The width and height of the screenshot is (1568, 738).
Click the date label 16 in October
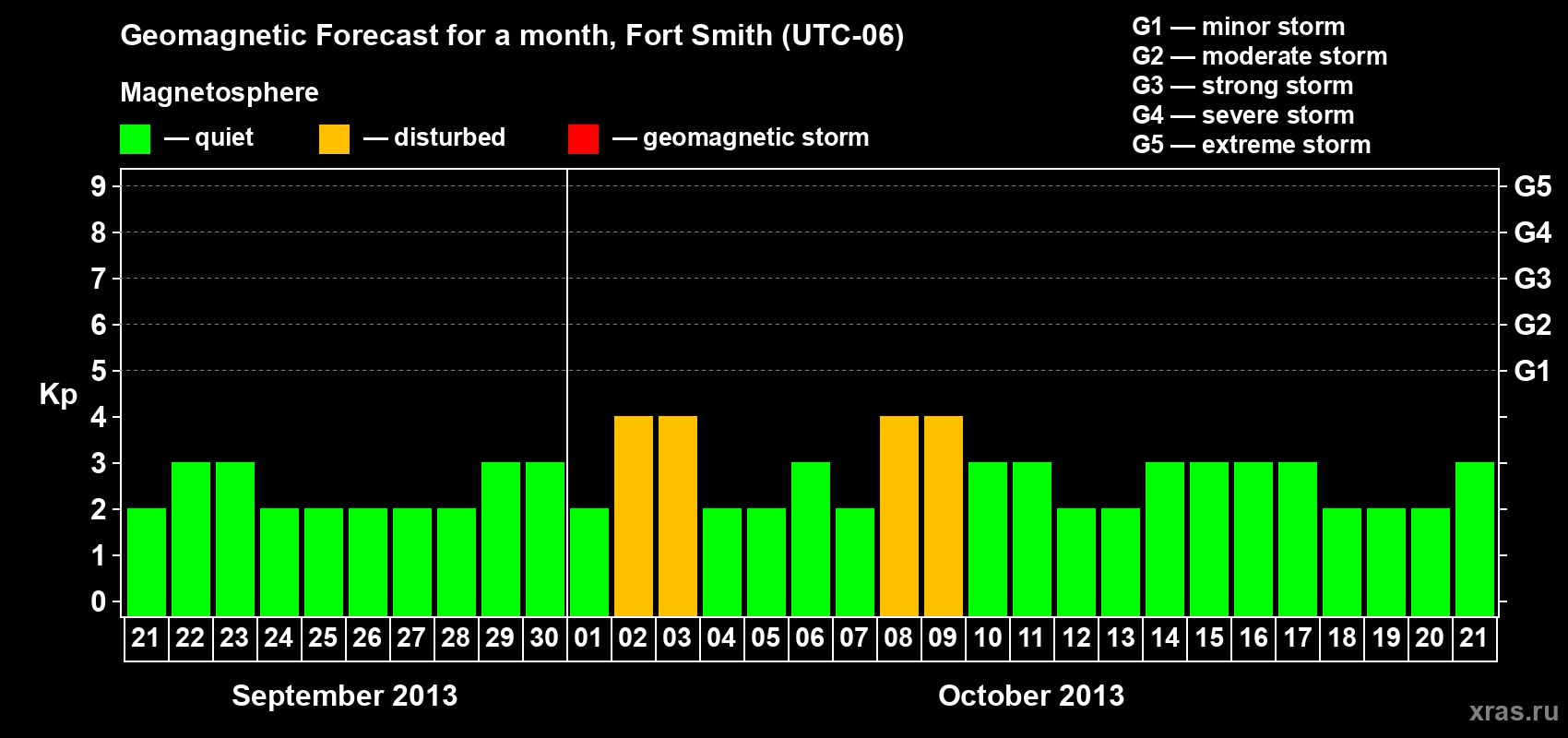[1253, 637]
